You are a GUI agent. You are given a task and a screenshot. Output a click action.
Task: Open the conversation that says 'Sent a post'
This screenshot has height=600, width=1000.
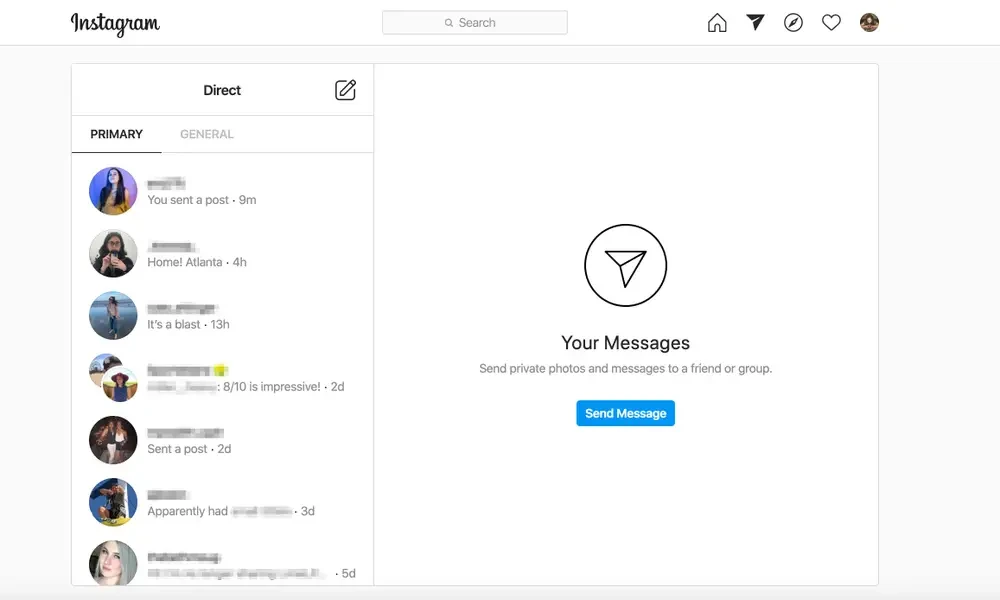point(220,440)
